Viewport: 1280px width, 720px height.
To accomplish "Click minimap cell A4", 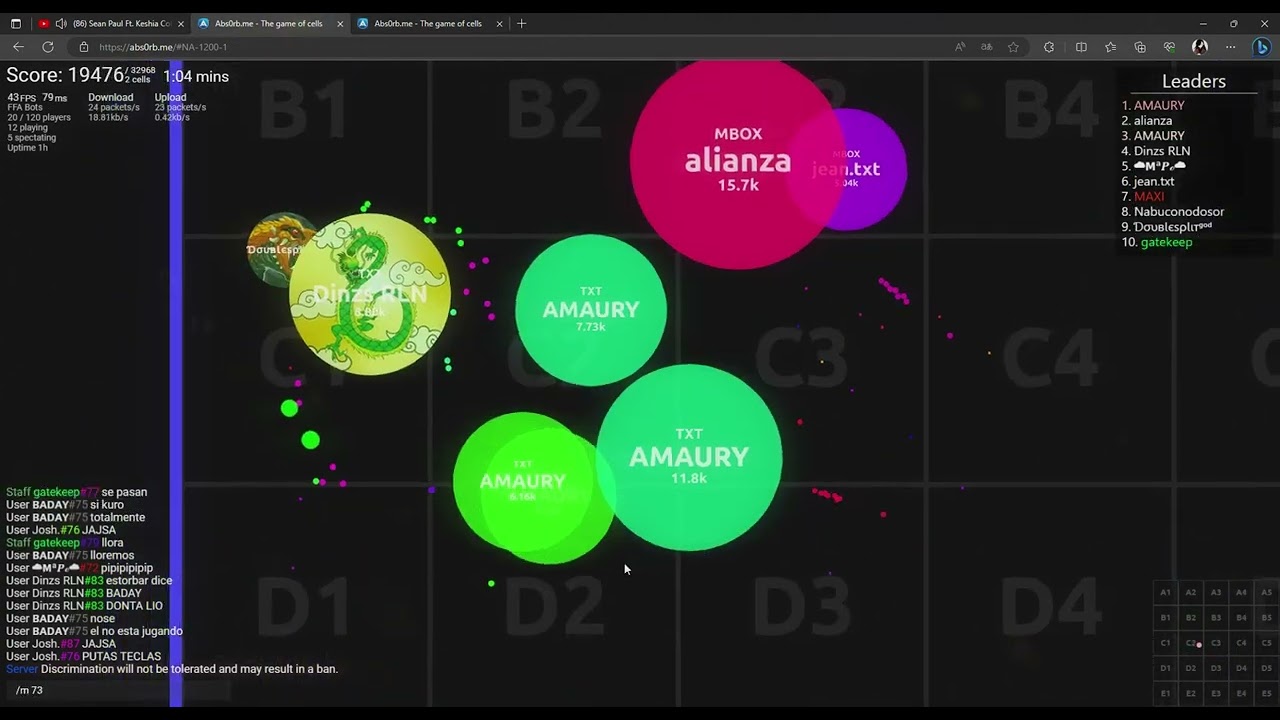I will pos(1241,592).
